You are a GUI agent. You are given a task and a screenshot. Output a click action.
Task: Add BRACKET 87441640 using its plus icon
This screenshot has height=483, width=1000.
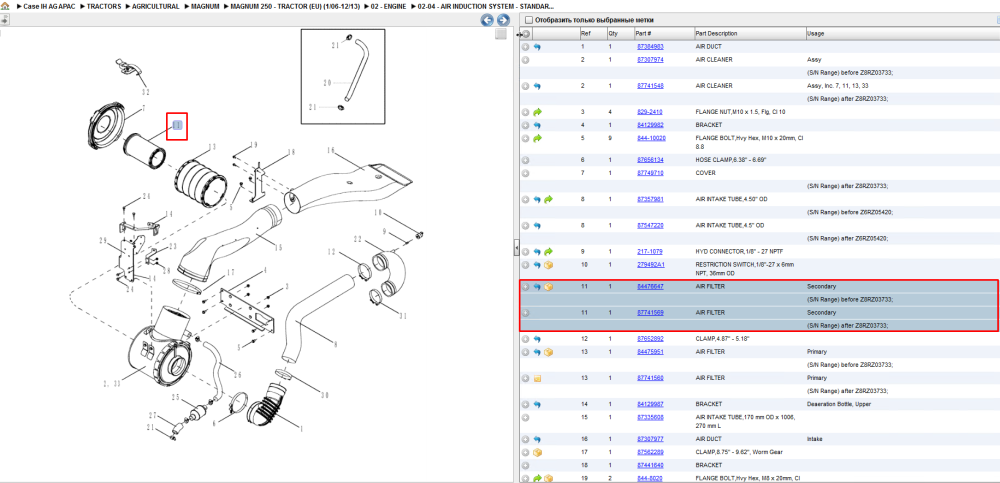[x=526, y=465]
